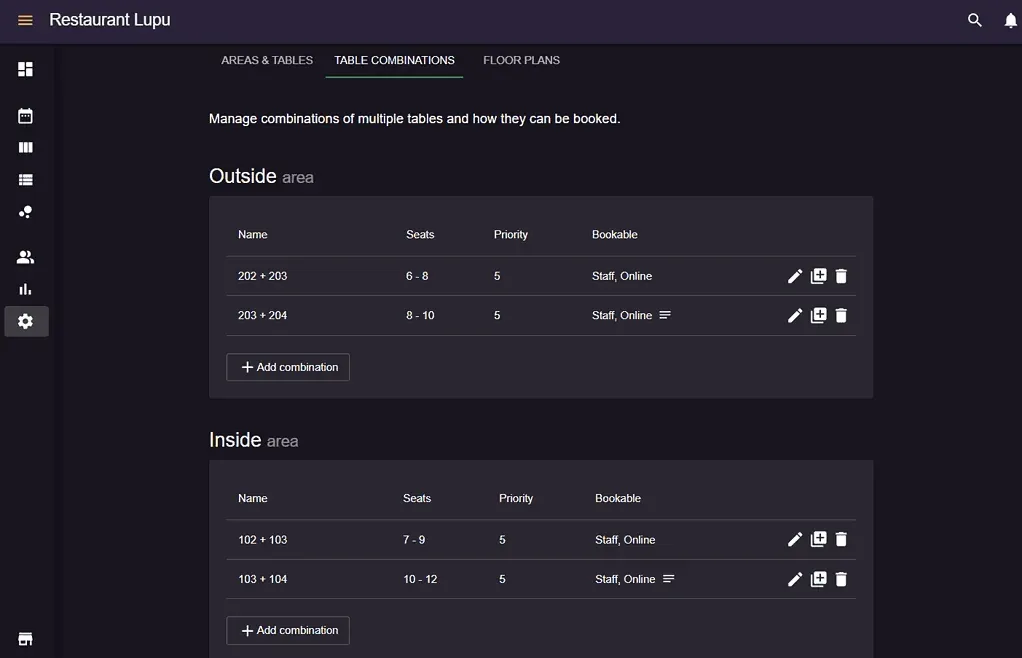This screenshot has width=1022, height=658.
Task: Open the list view sidebar icon
Action: [25, 180]
